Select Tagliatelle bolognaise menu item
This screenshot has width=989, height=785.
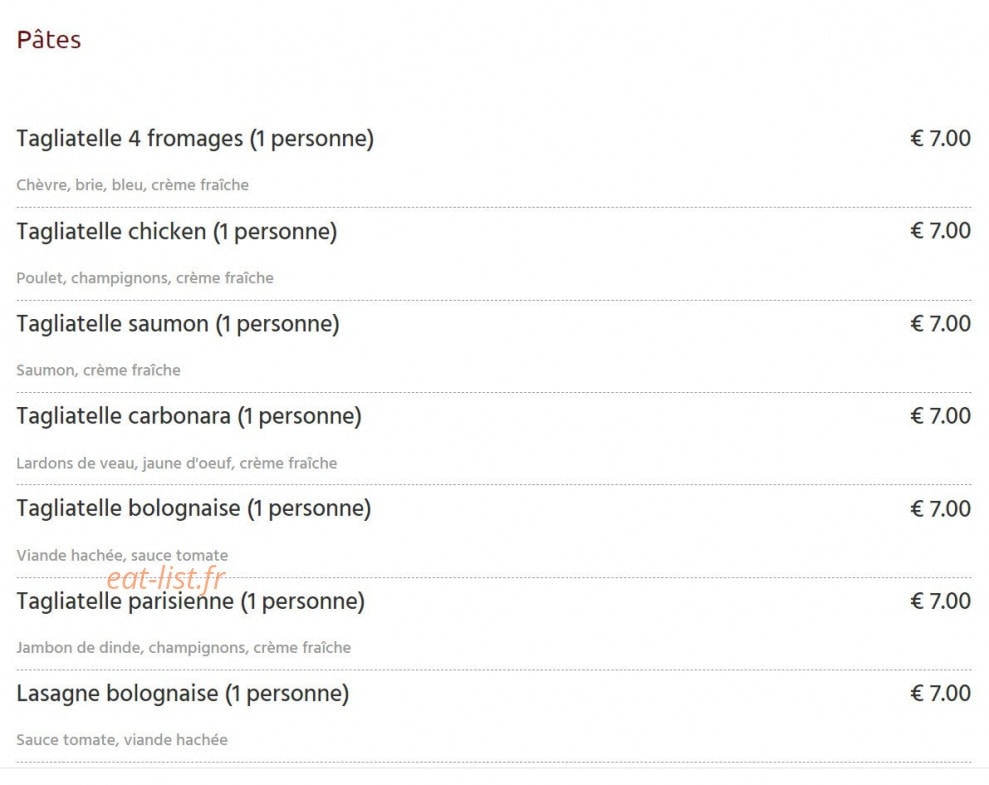click(x=194, y=509)
